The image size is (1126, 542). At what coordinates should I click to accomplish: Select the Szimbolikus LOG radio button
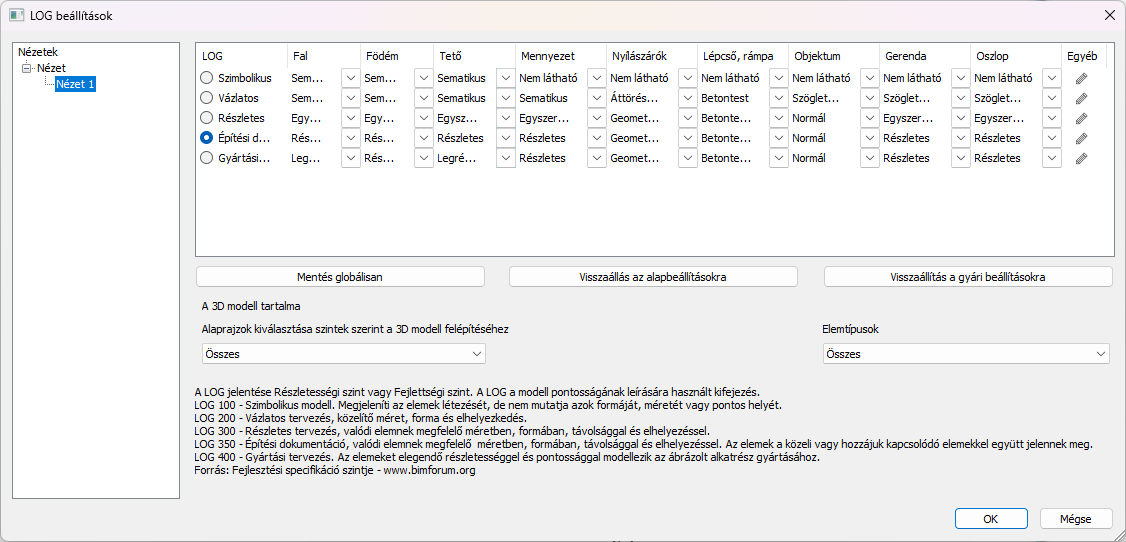coord(207,78)
